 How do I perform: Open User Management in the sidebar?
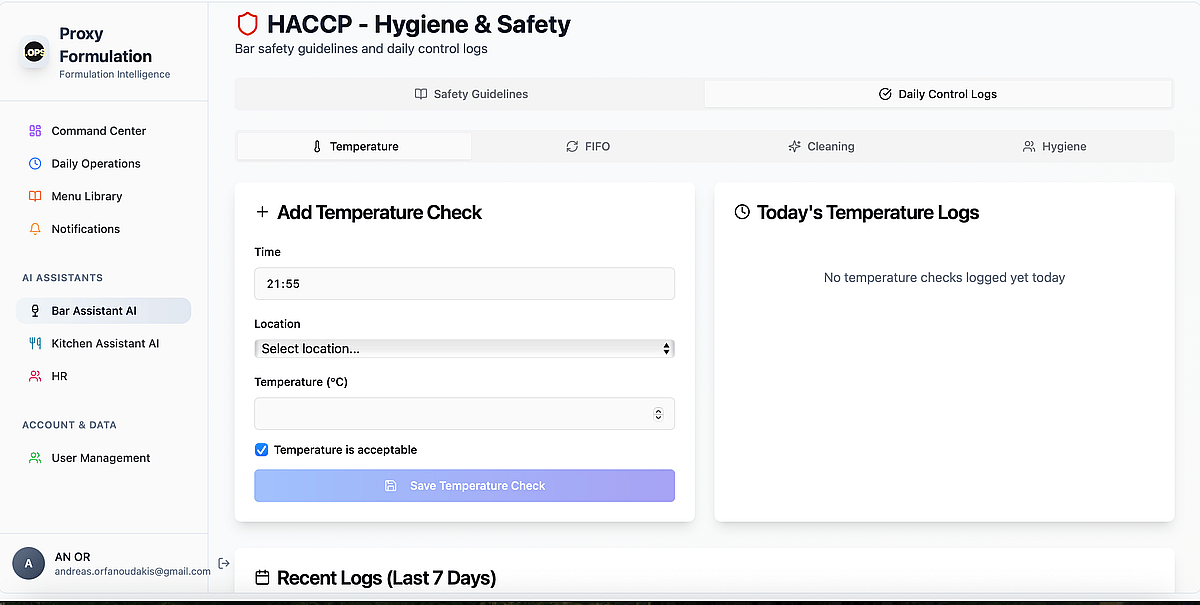point(100,458)
